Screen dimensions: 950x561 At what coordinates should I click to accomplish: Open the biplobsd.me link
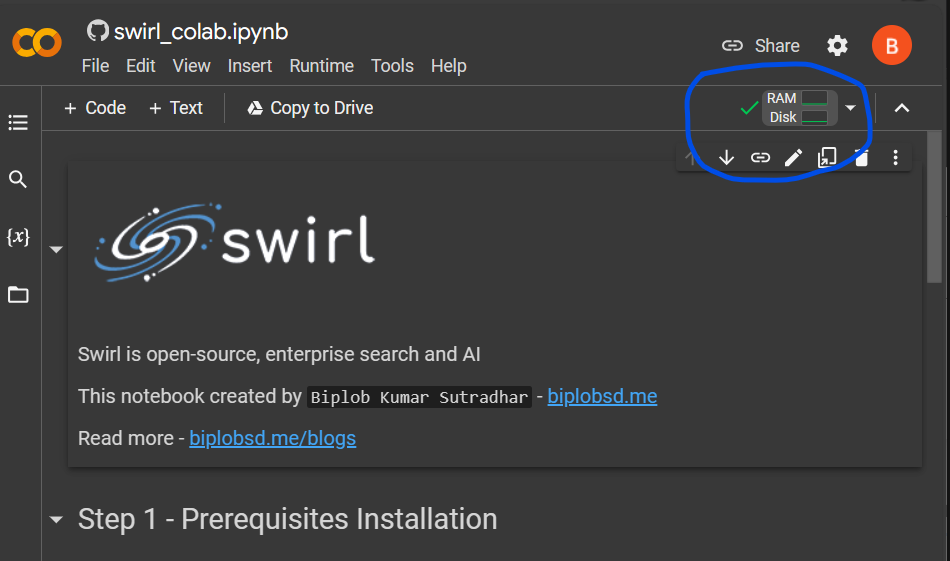tap(602, 396)
